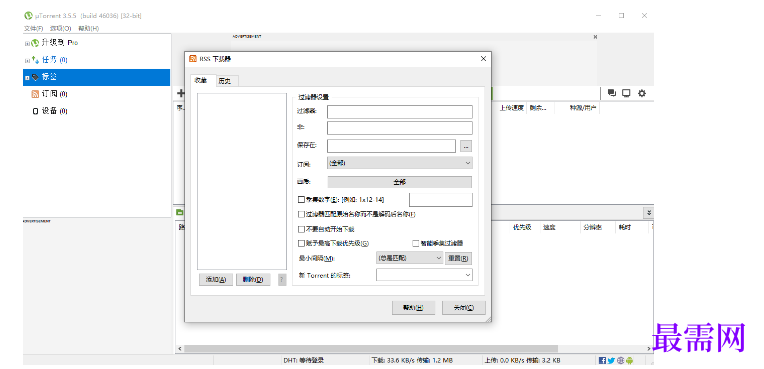Click the 上传速度 column header
The image size is (764, 369).
point(512,108)
